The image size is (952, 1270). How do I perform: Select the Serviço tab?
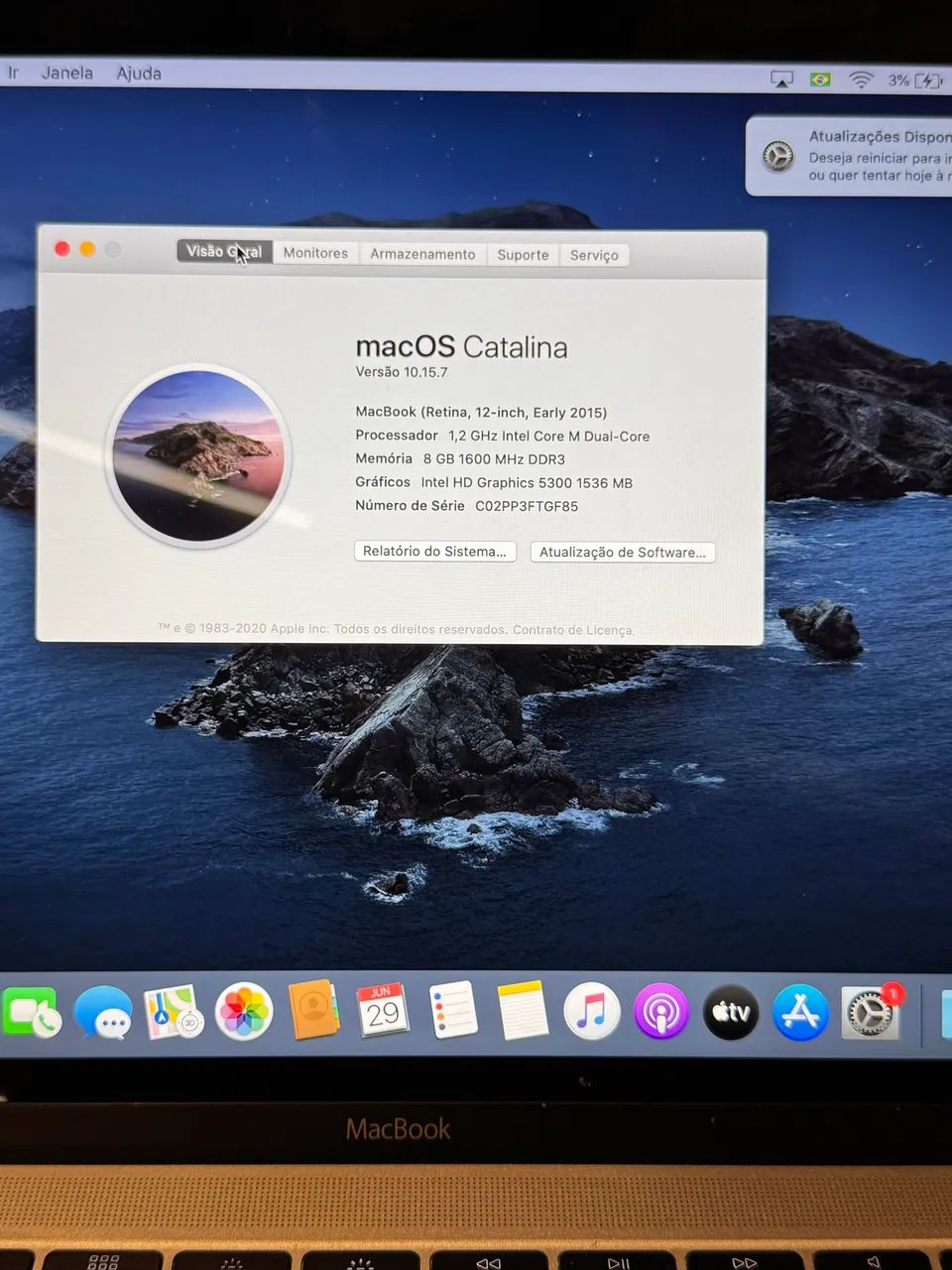[x=594, y=255]
